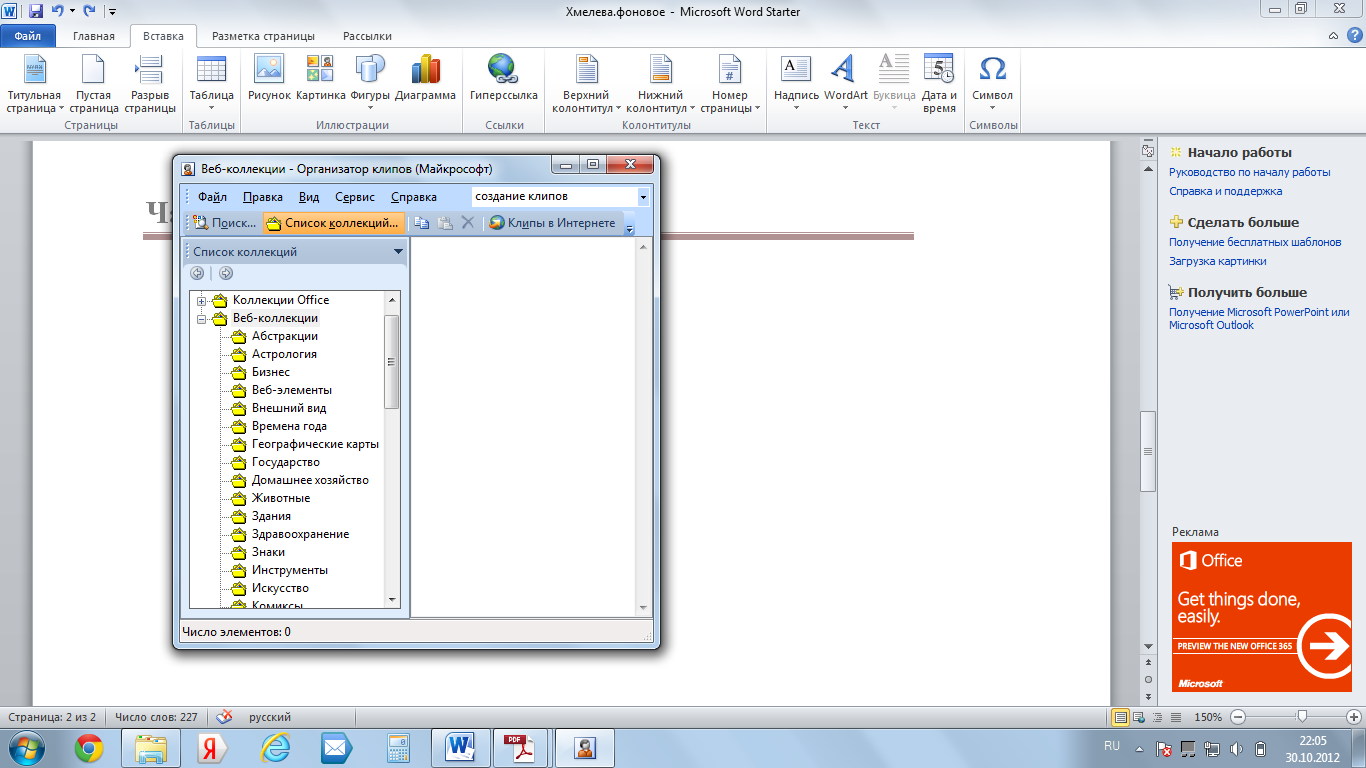This screenshot has width=1366, height=768.
Task: Insert Дата и время
Action: [939, 84]
